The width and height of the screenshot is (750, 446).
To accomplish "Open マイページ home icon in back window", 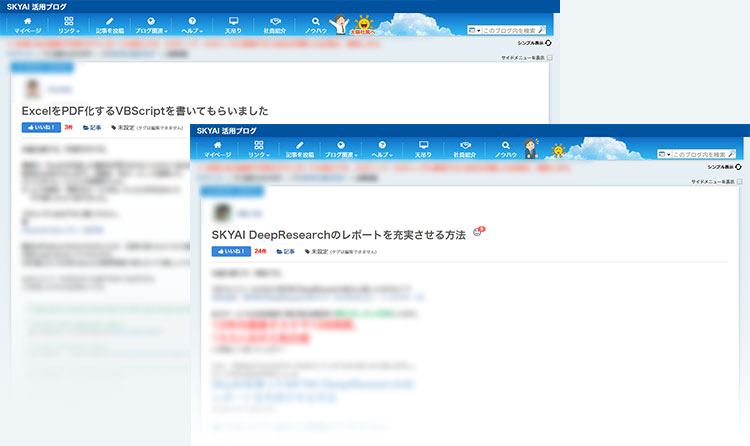I will 27,25.
